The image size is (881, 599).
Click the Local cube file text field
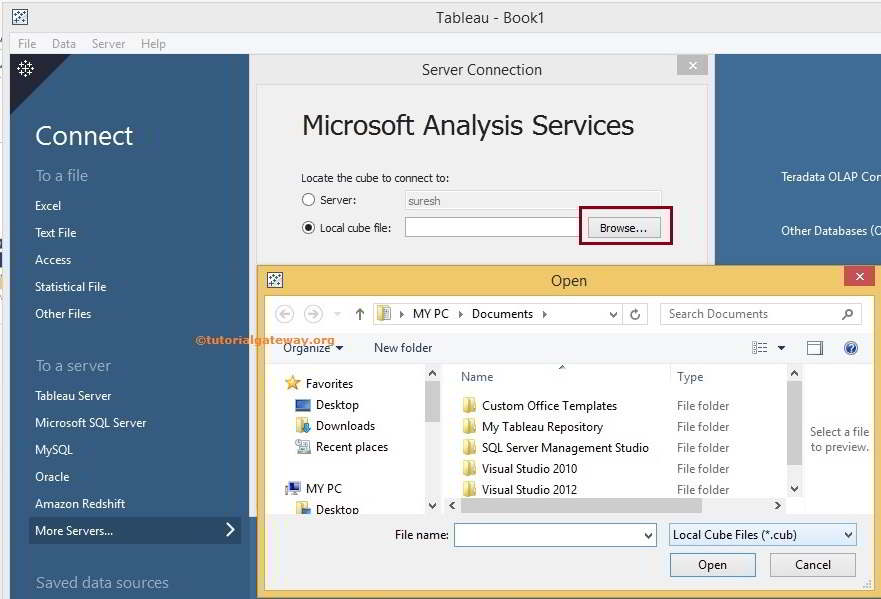492,228
